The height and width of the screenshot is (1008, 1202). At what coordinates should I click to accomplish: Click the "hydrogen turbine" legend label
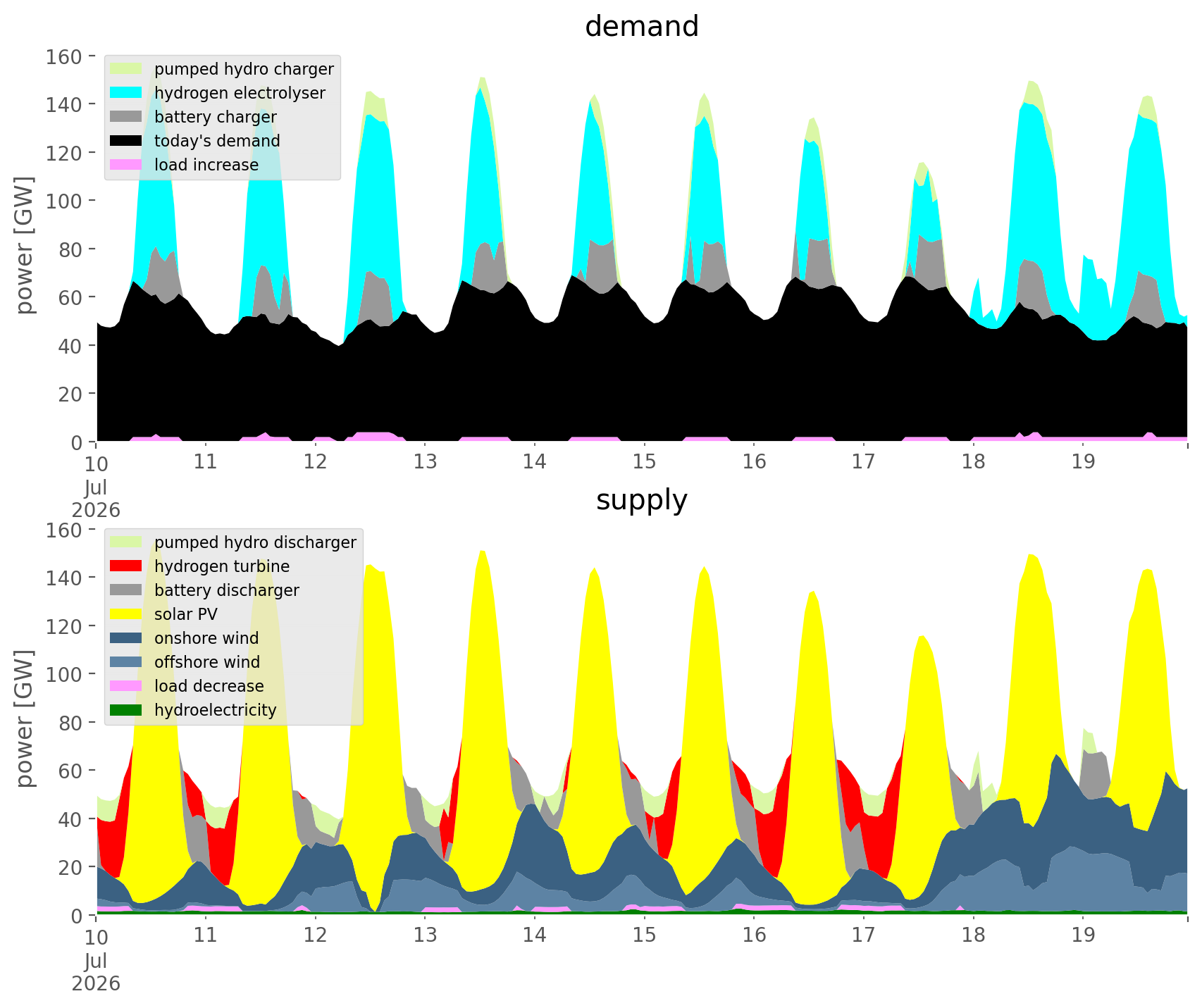tap(222, 567)
